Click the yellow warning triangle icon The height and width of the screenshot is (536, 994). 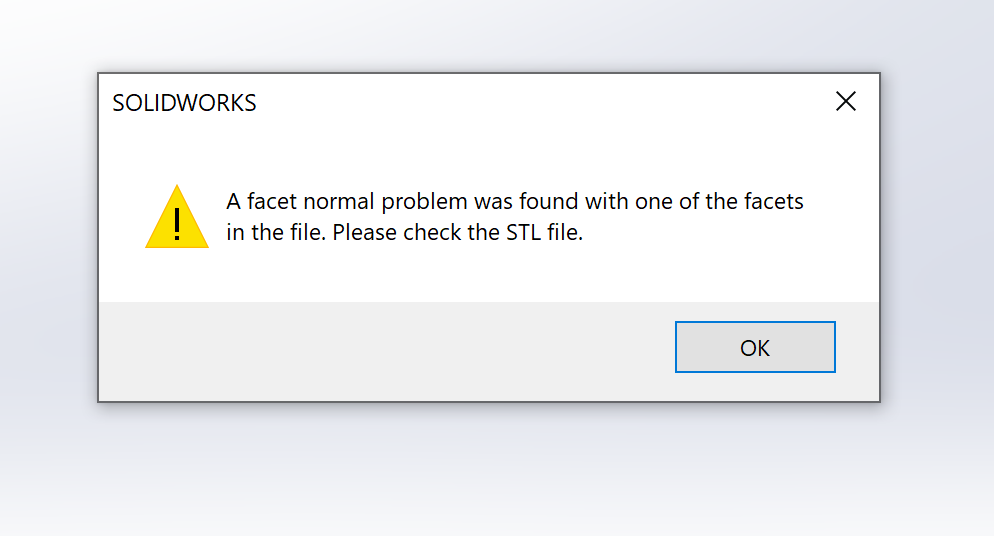pyautogui.click(x=177, y=217)
